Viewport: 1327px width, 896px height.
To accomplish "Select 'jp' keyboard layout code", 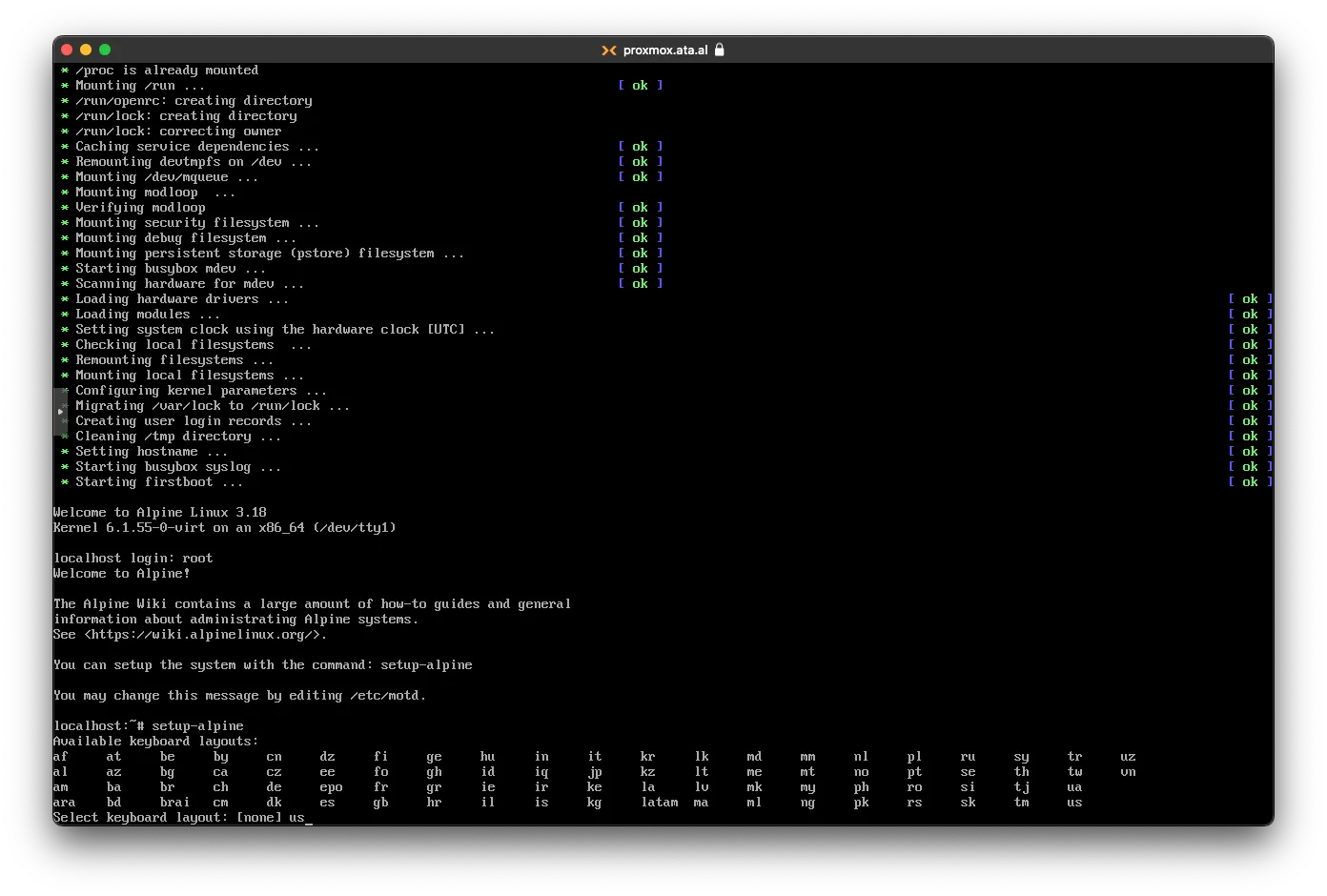I will 595,772.
